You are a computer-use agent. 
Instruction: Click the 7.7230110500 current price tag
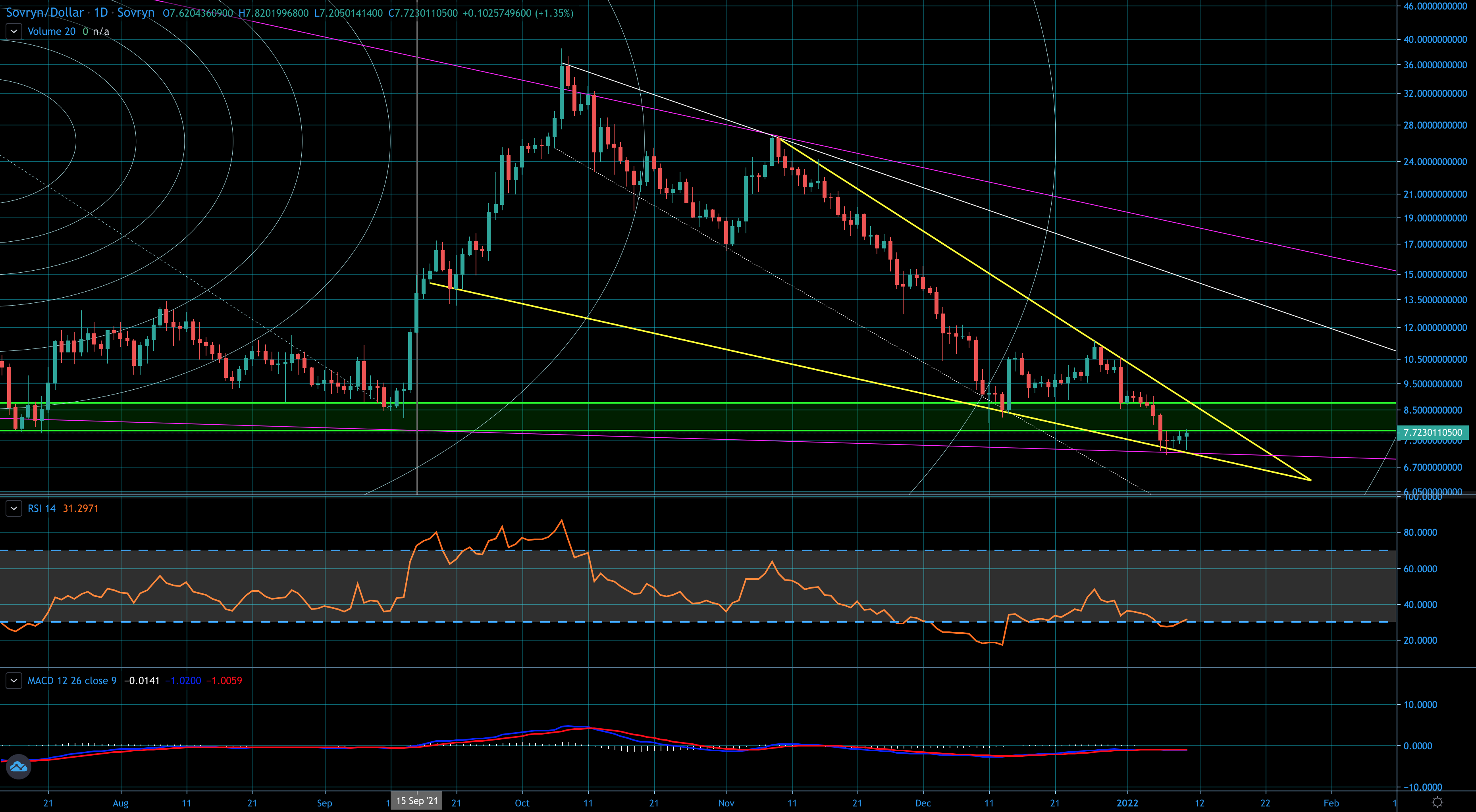pos(1432,432)
